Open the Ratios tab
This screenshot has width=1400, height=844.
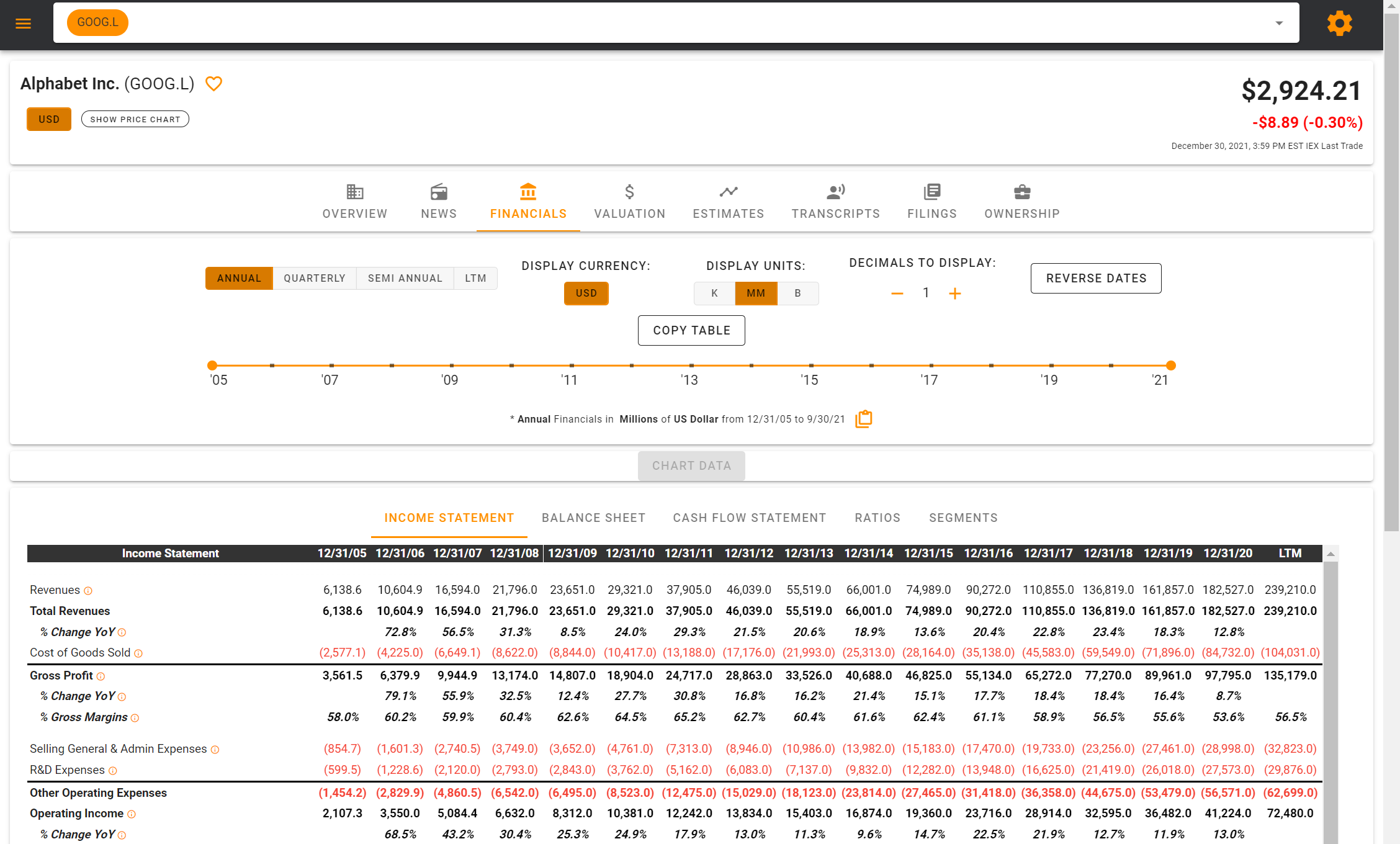[877, 518]
